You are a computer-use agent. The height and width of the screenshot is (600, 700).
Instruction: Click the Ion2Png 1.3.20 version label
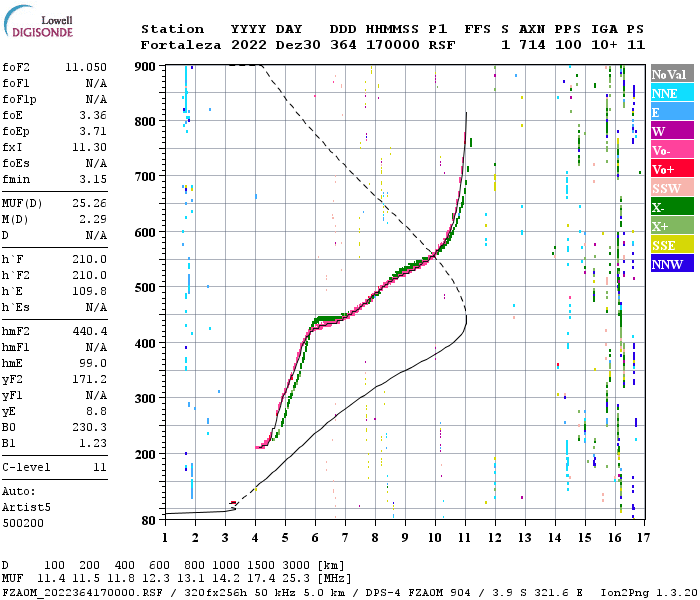point(648,593)
